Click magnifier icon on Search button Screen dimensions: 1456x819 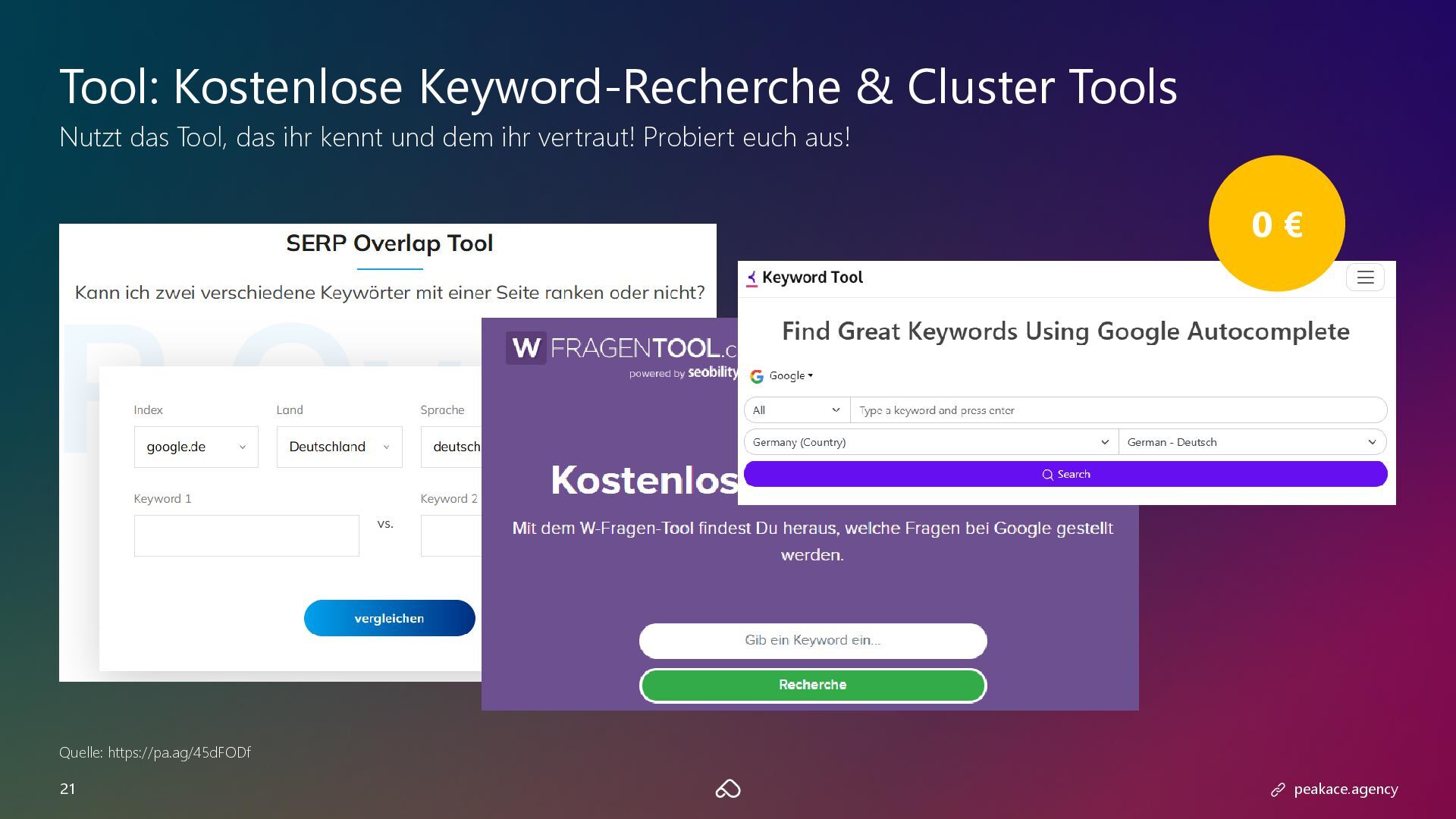coord(1047,475)
